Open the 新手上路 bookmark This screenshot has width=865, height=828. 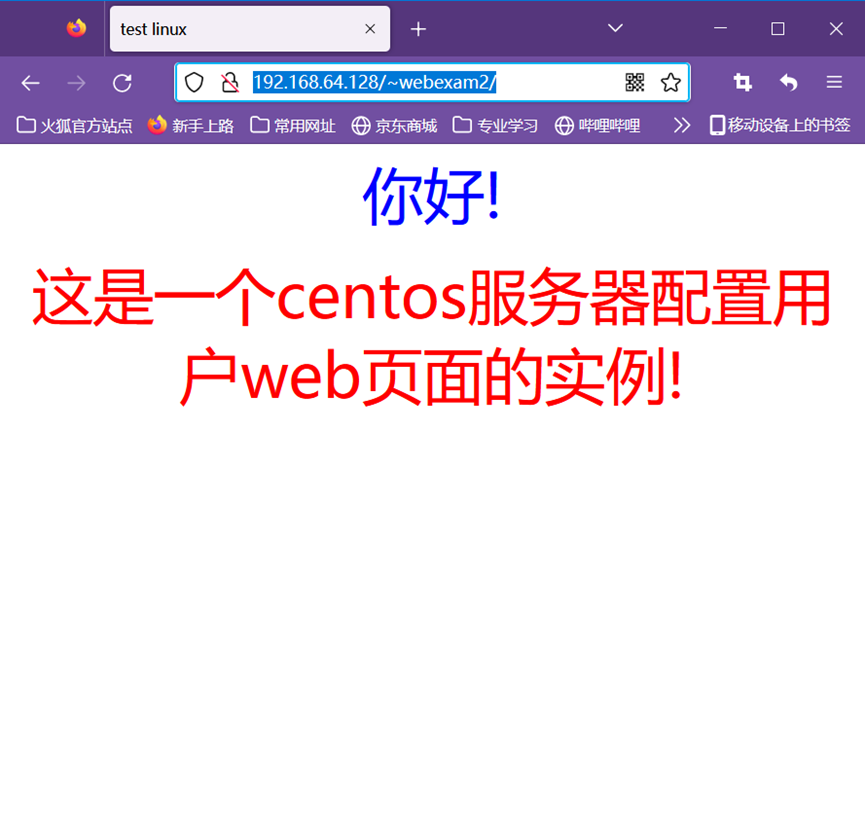(191, 126)
